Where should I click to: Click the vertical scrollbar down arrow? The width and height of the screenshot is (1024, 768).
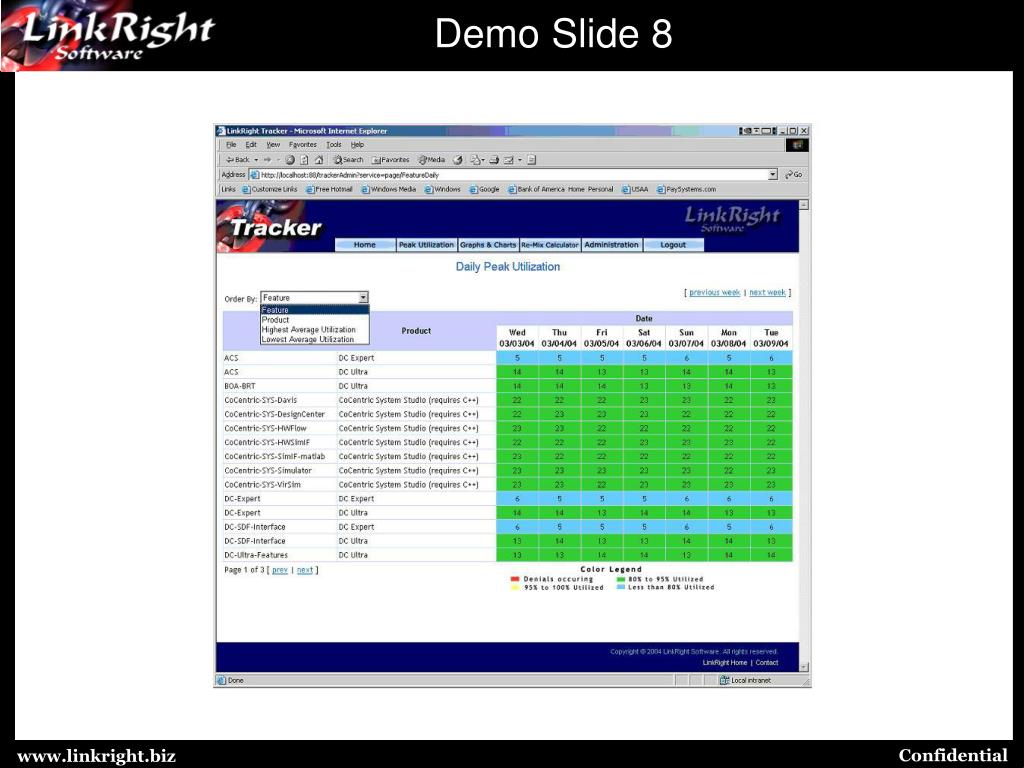(x=804, y=667)
